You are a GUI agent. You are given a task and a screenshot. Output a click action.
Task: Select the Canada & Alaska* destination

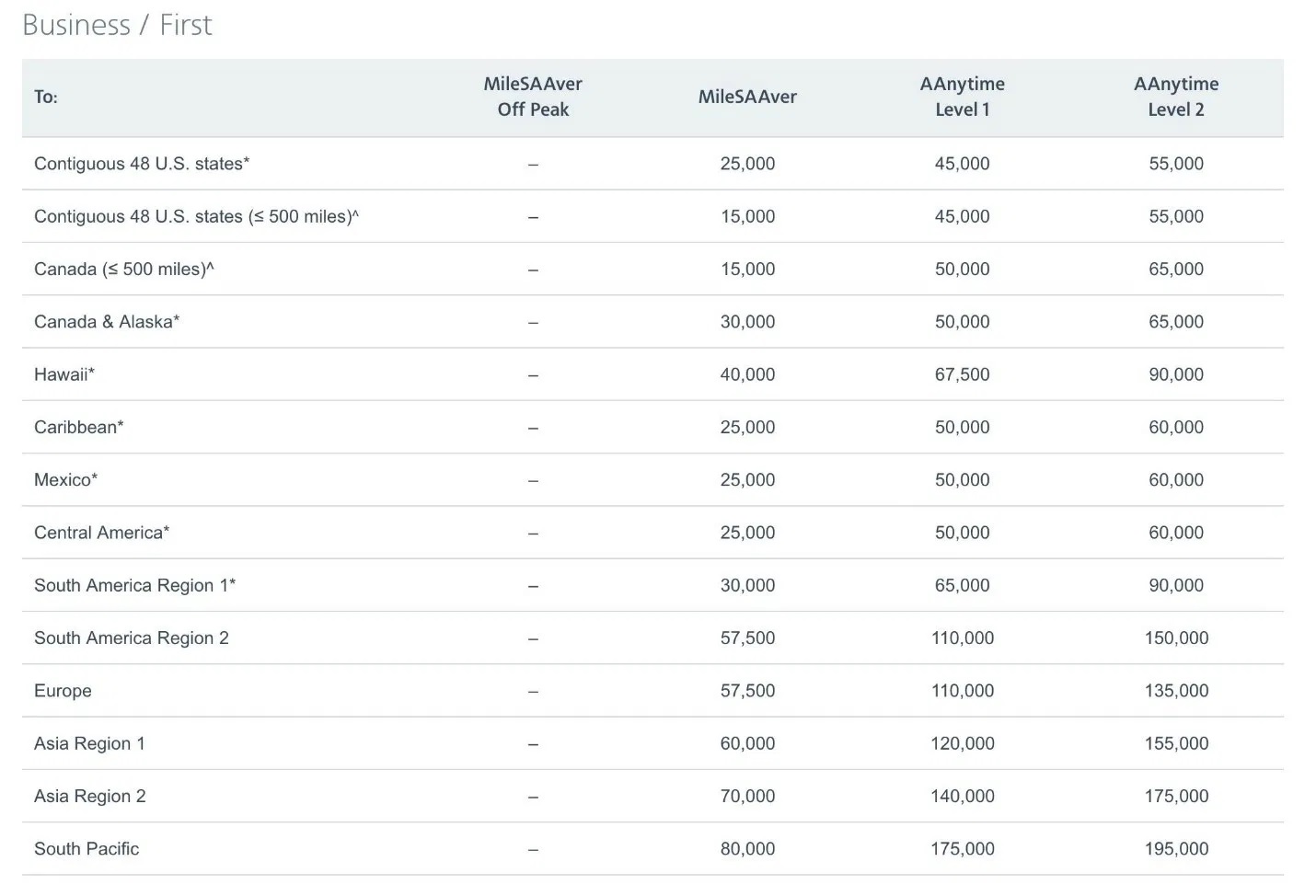(x=107, y=322)
